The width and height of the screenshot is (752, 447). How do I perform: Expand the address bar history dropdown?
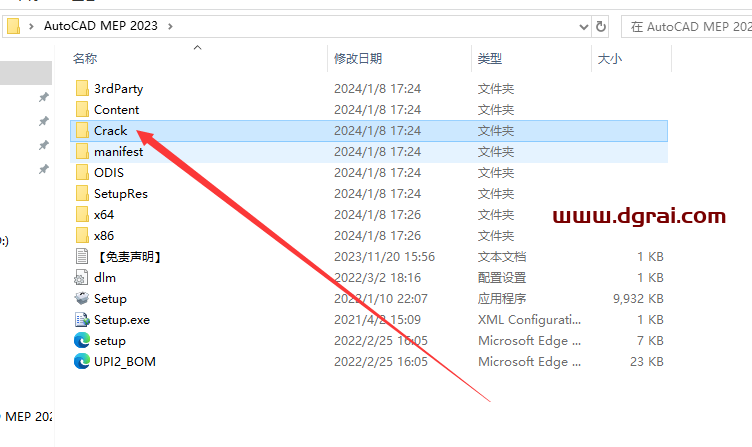pyautogui.click(x=584, y=27)
